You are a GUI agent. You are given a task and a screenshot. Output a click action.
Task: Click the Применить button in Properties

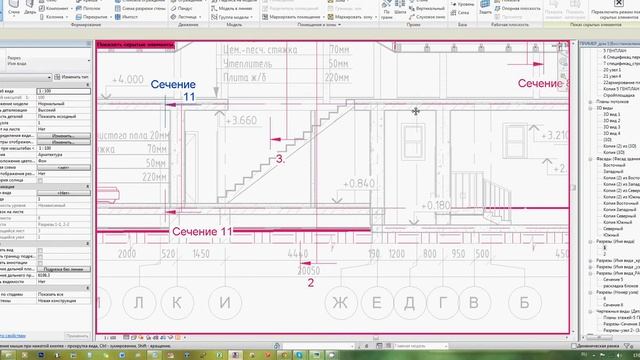click(77, 336)
